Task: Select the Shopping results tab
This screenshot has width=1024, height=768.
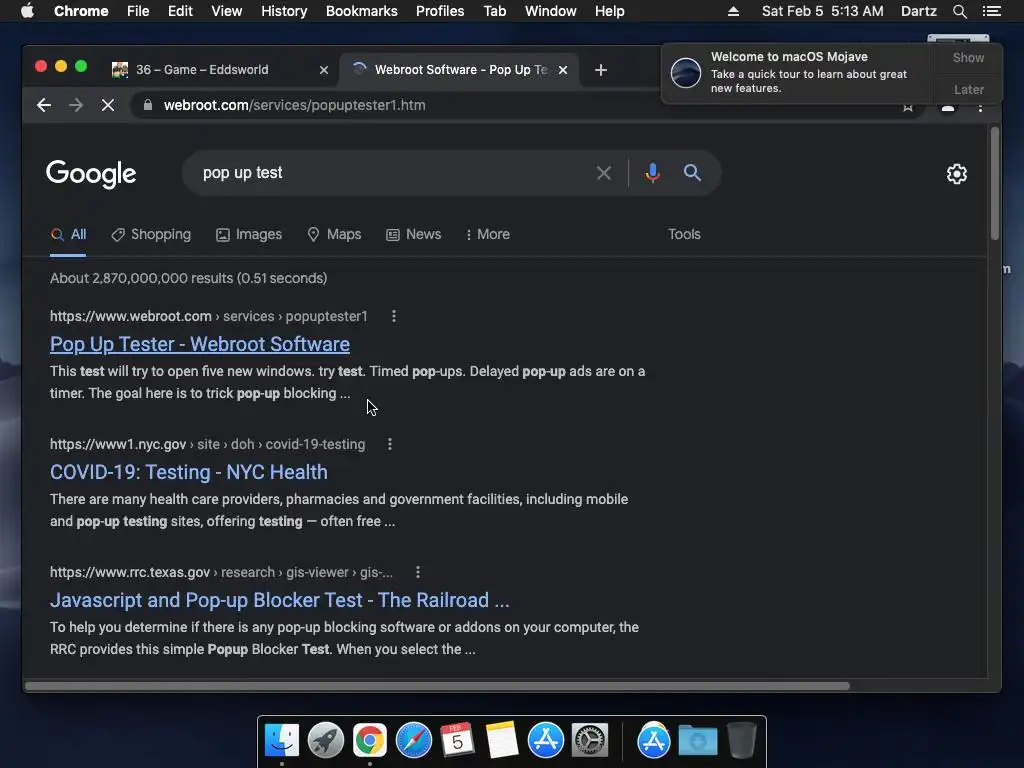Action: [x=151, y=234]
